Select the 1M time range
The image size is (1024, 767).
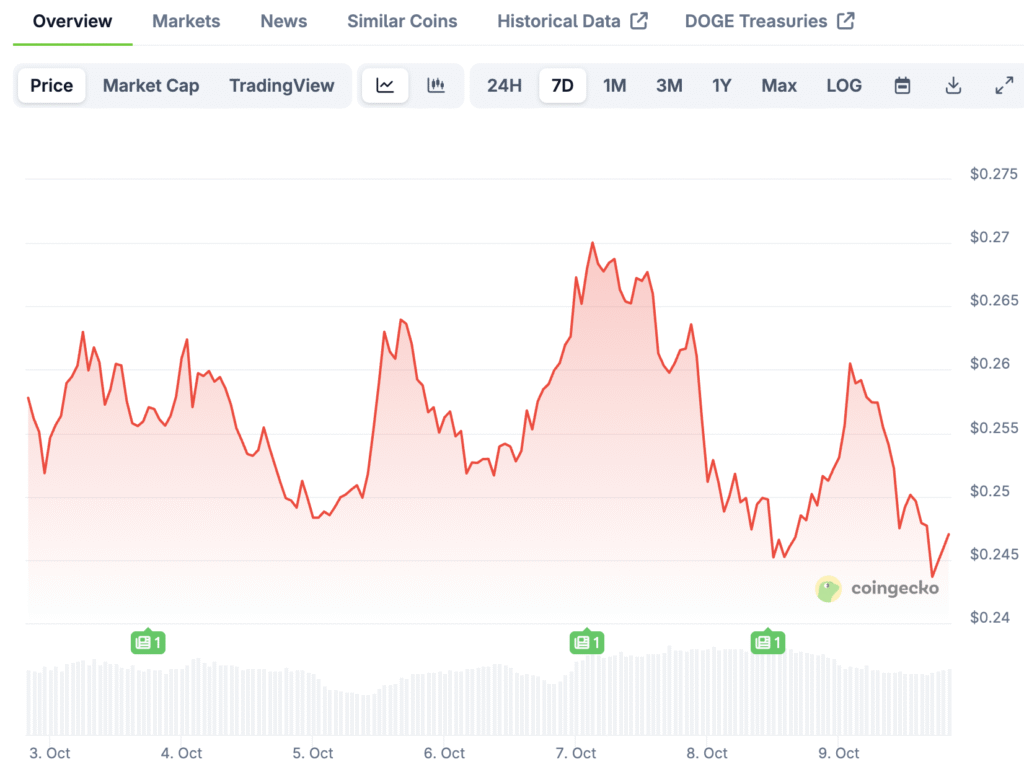(x=614, y=86)
